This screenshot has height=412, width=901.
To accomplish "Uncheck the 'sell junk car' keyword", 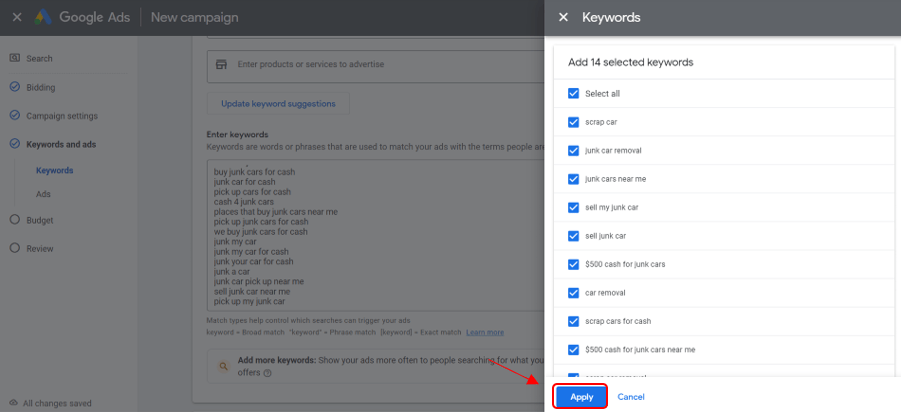I will [573, 236].
